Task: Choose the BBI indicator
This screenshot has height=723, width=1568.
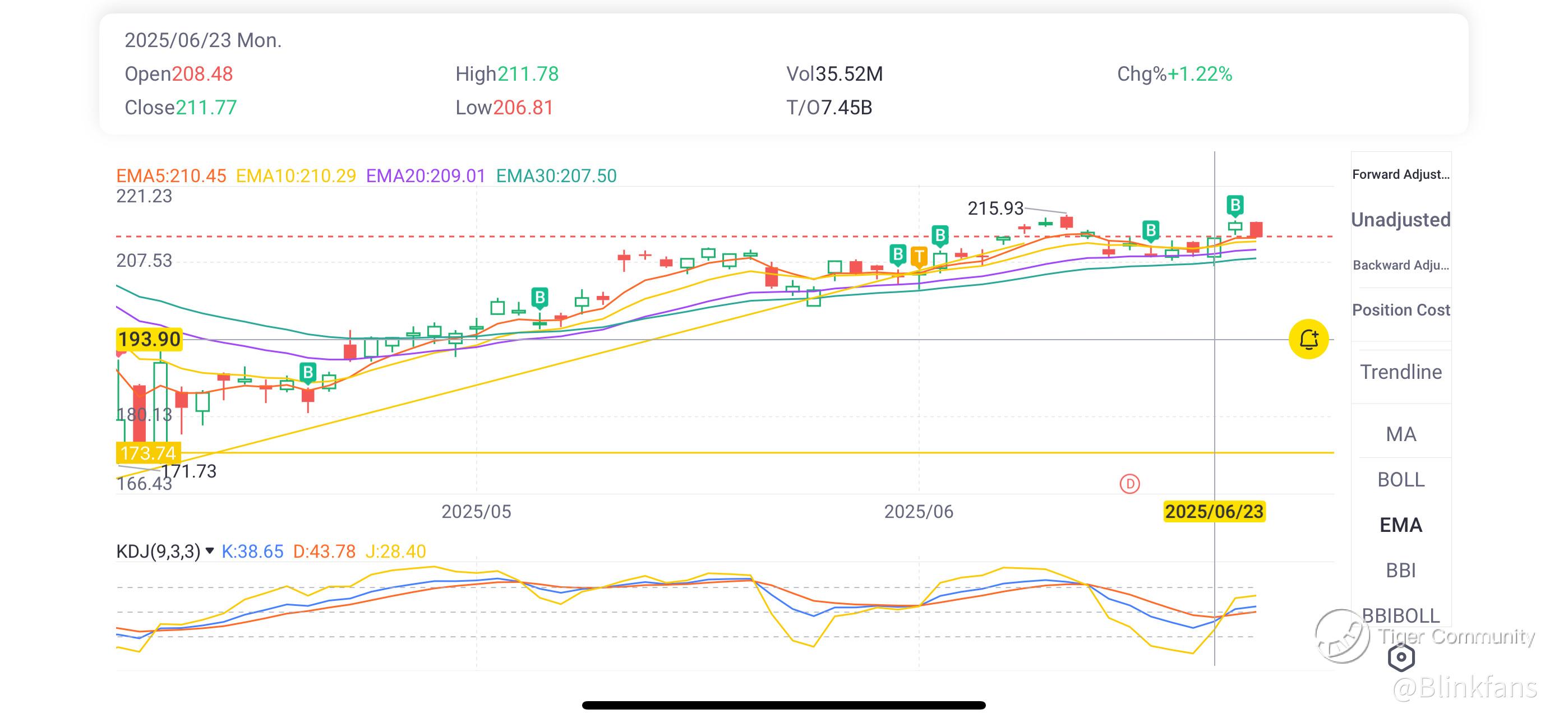Action: click(1401, 570)
